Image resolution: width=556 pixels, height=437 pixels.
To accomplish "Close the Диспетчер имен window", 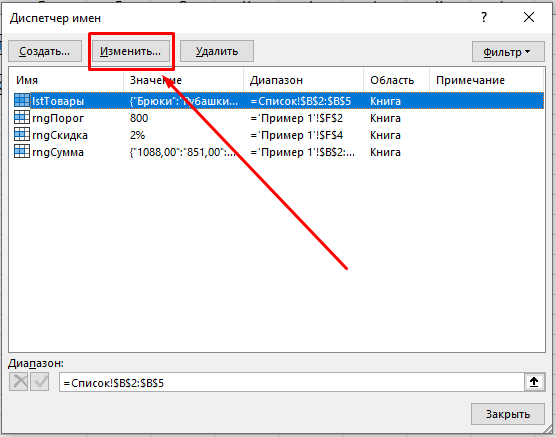I will tap(529, 17).
